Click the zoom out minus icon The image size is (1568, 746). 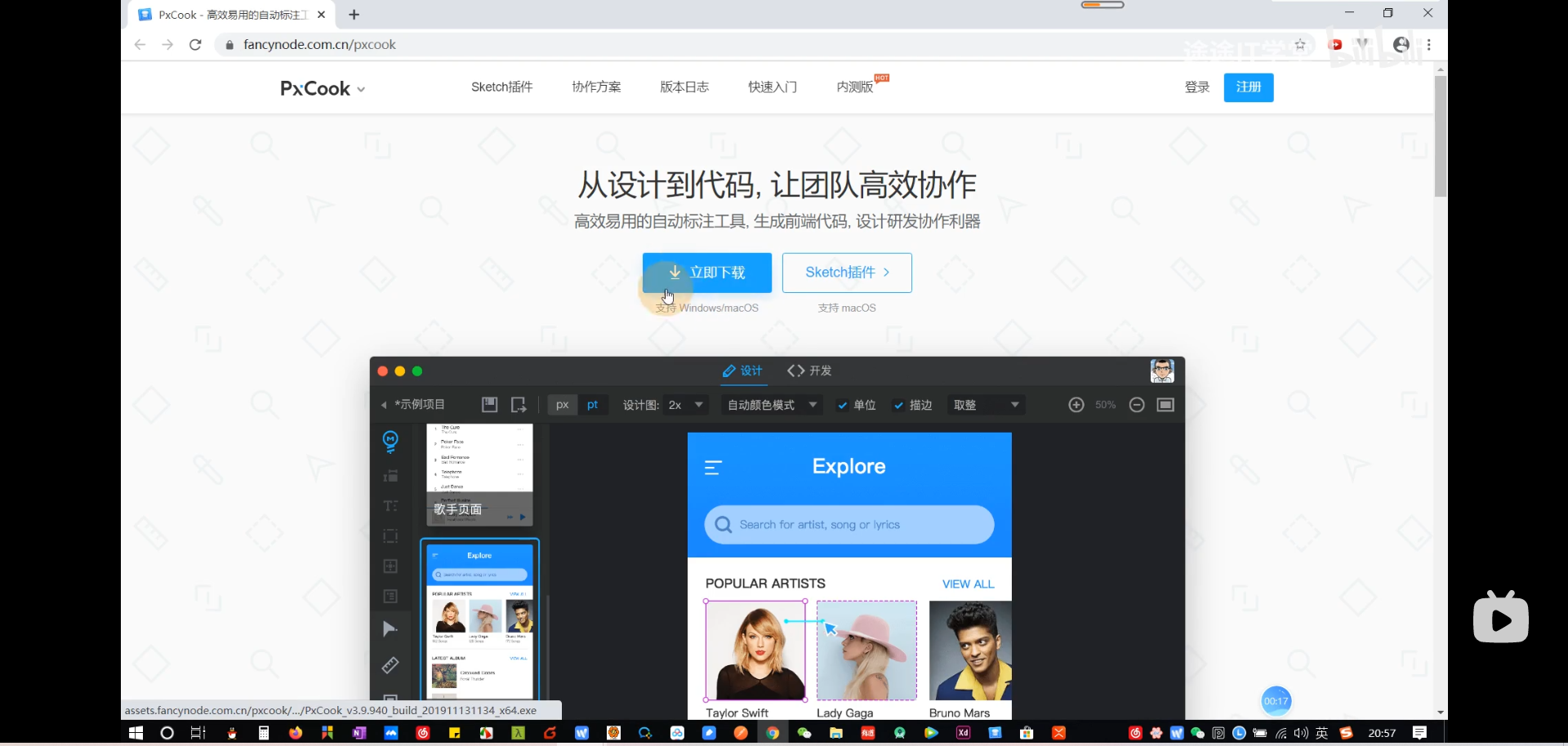[1137, 405]
